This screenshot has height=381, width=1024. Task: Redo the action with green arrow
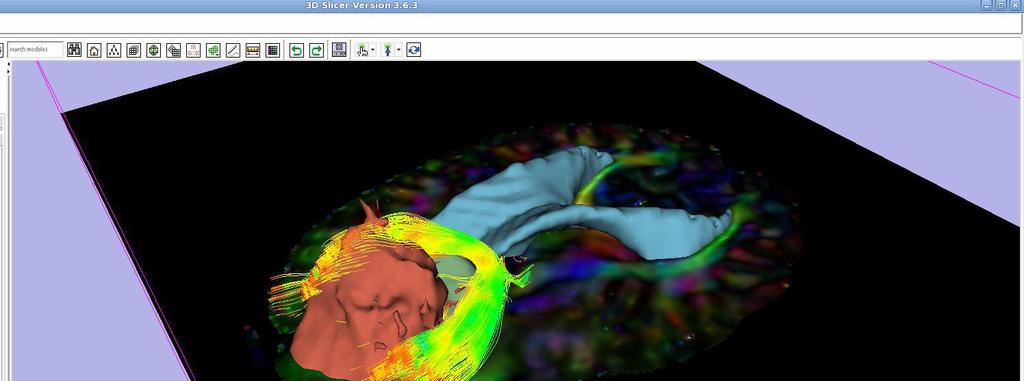point(316,50)
